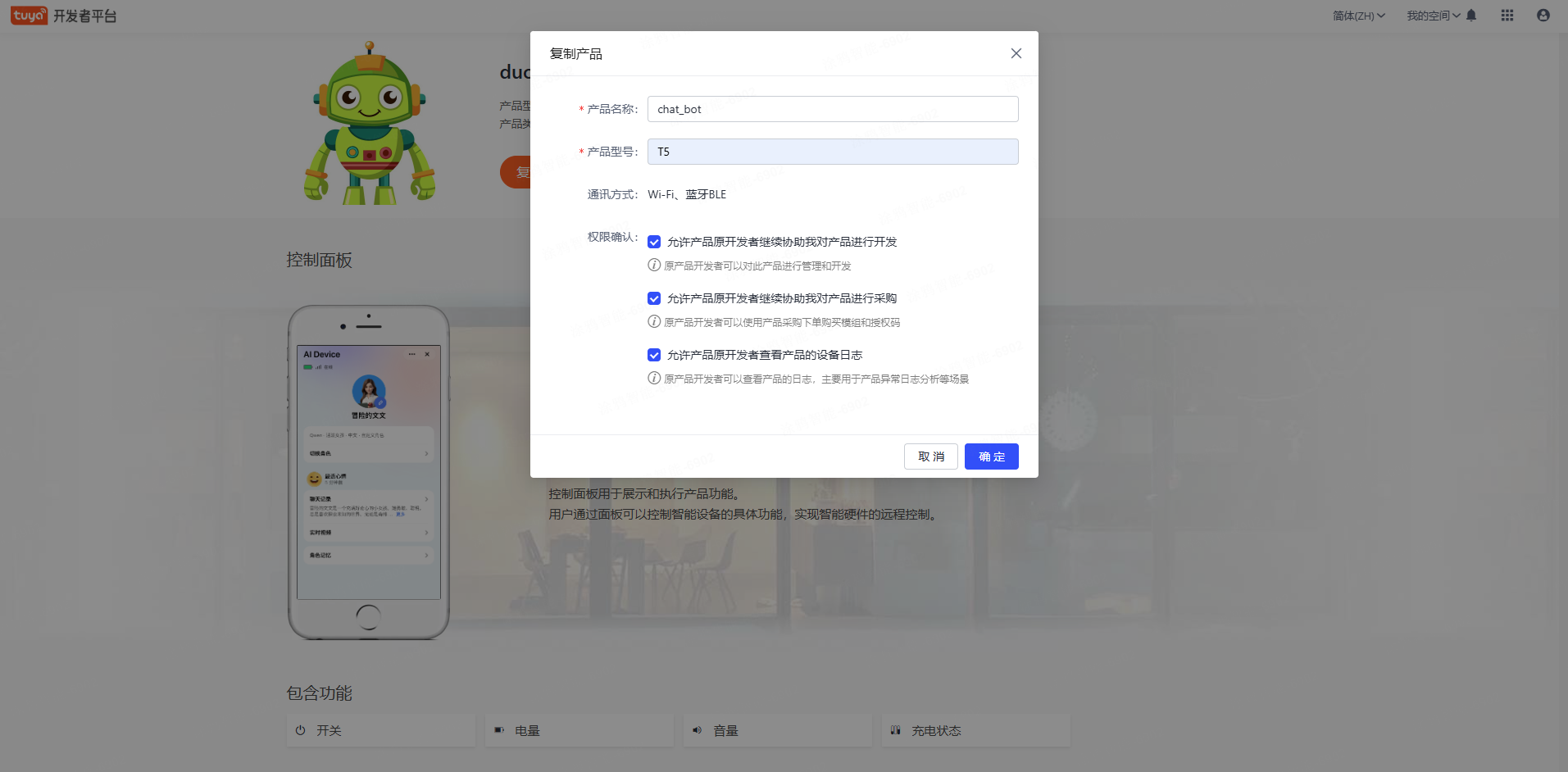Click the 电量 battery icon
The height and width of the screenshot is (772, 1568).
click(498, 730)
